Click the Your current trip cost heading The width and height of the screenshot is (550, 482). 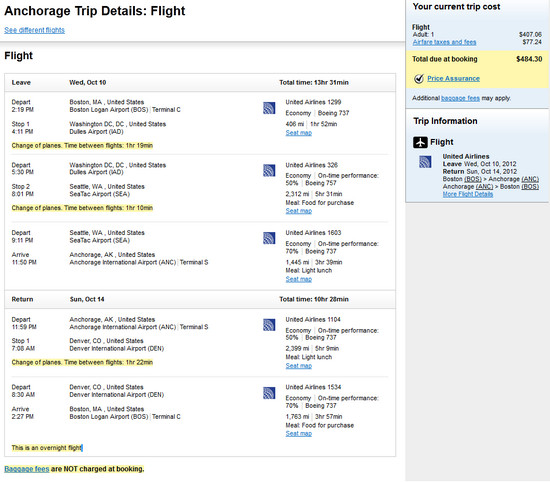[x=456, y=7]
